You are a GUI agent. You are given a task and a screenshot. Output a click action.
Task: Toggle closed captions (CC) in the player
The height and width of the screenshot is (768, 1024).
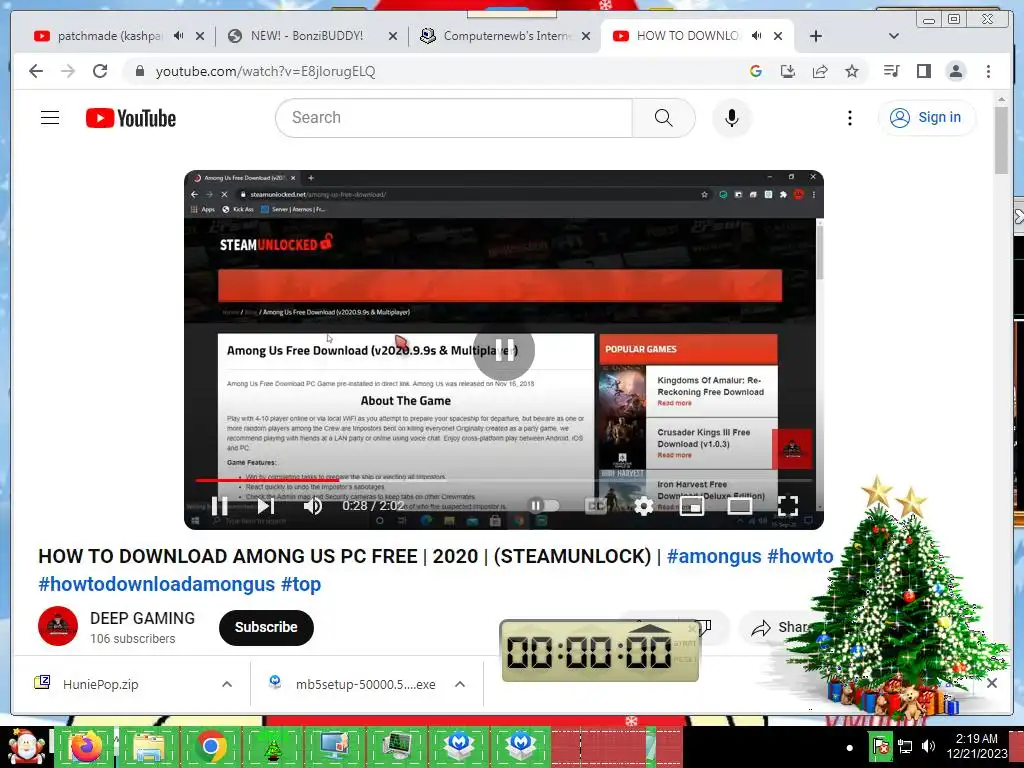point(596,505)
